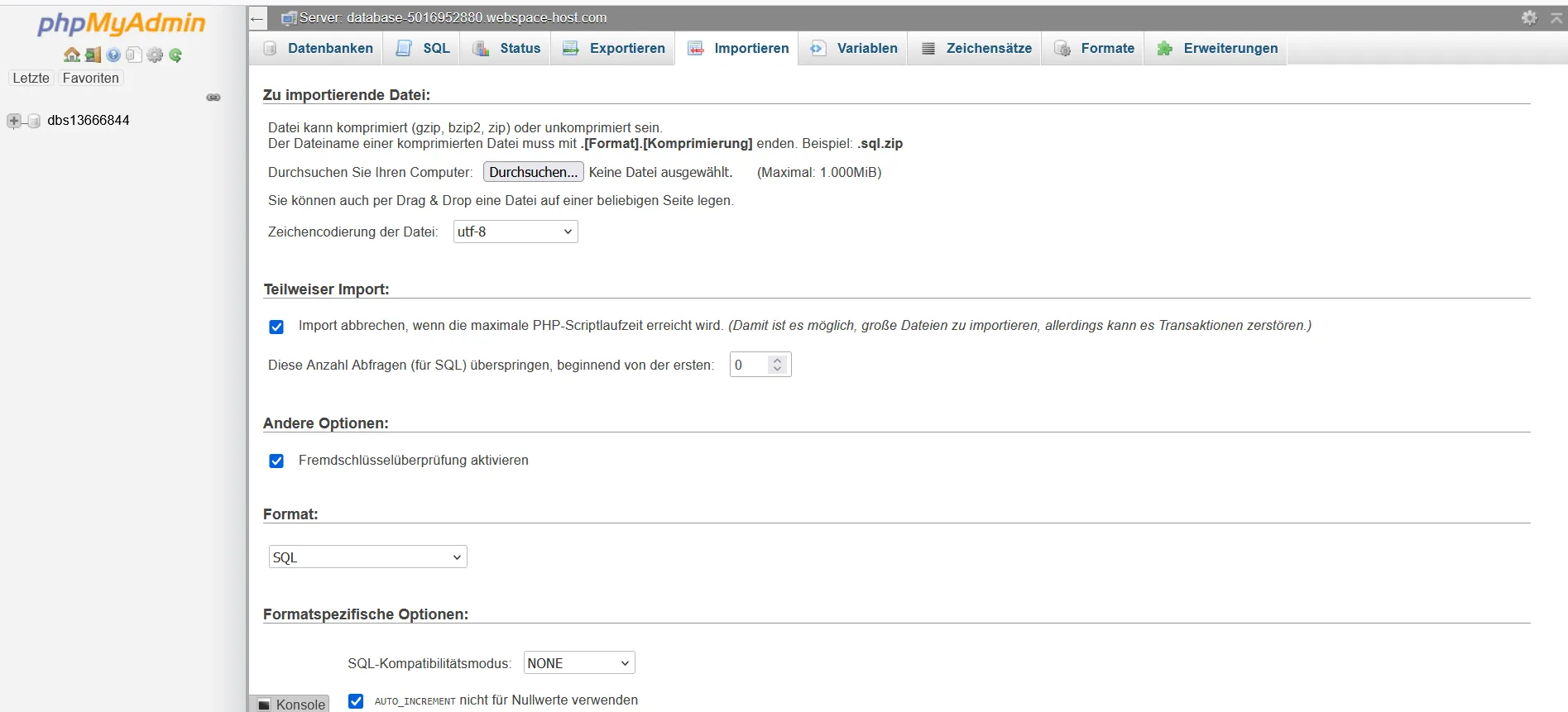The height and width of the screenshot is (712, 1568).
Task: Go to home via house icon
Action: 72,55
